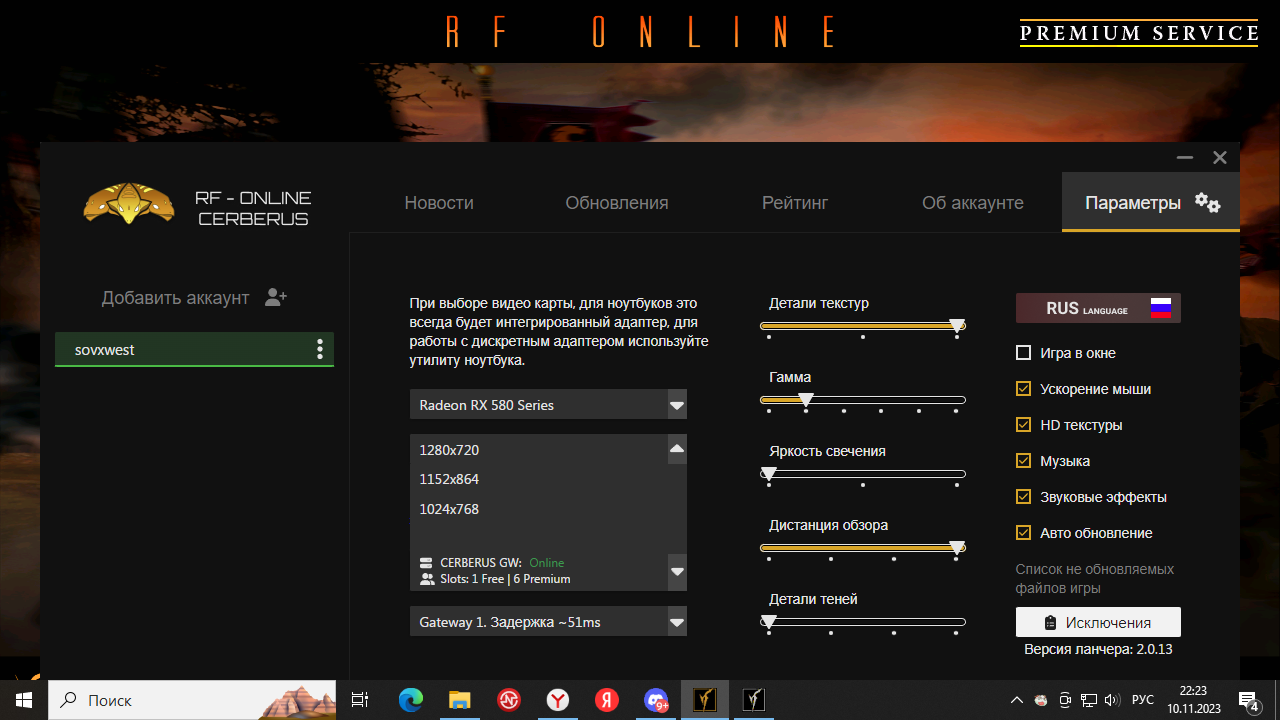Open File Explorer from the taskbar
Screen dimensions: 1280x720
[460, 700]
